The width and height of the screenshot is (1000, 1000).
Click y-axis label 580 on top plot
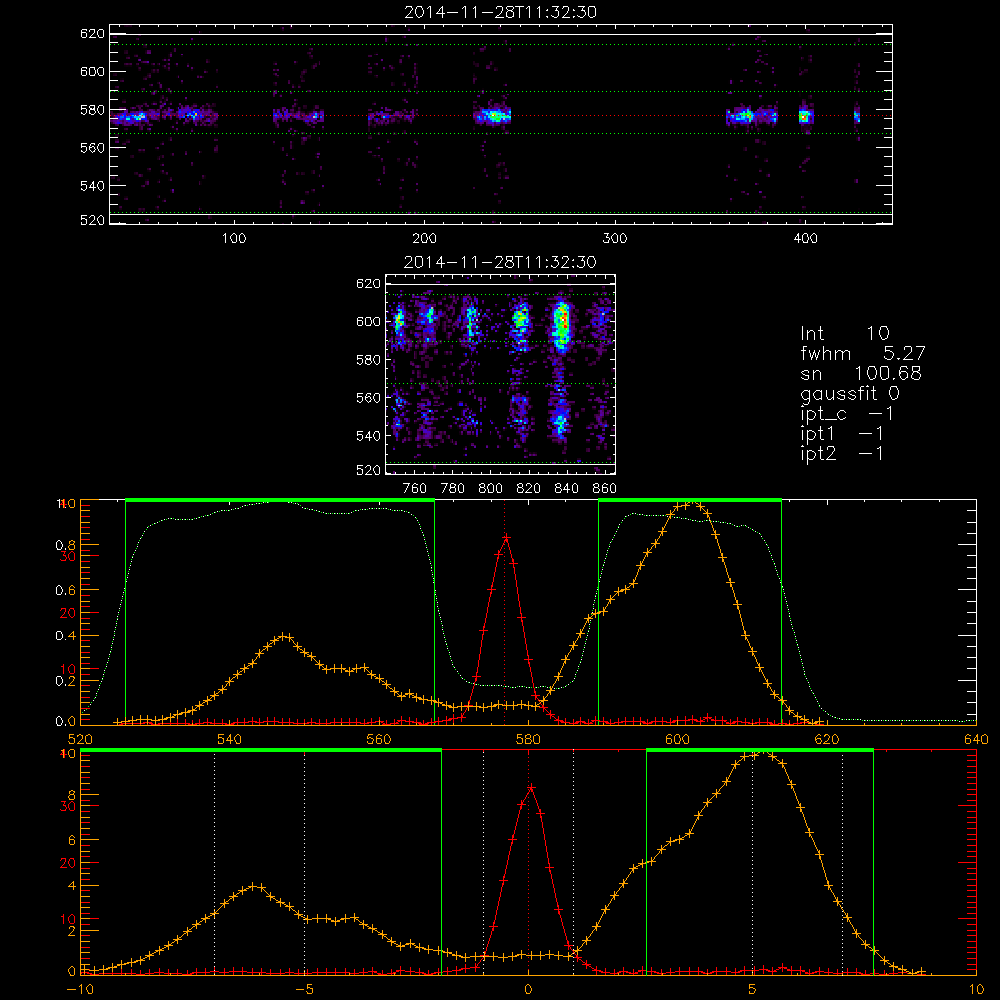pyautogui.click(x=92, y=110)
